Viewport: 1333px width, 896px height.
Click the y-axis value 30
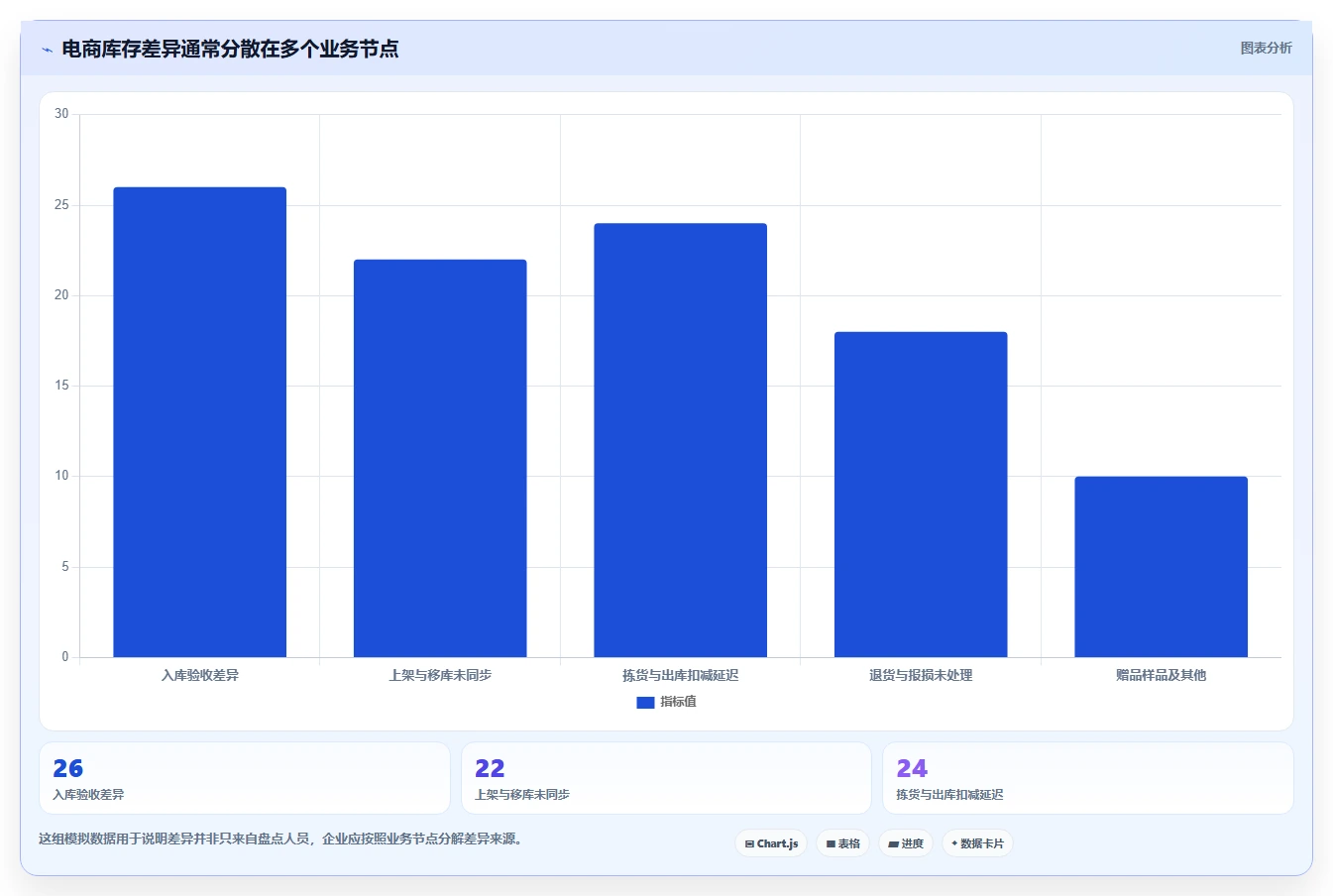pyautogui.click(x=61, y=114)
